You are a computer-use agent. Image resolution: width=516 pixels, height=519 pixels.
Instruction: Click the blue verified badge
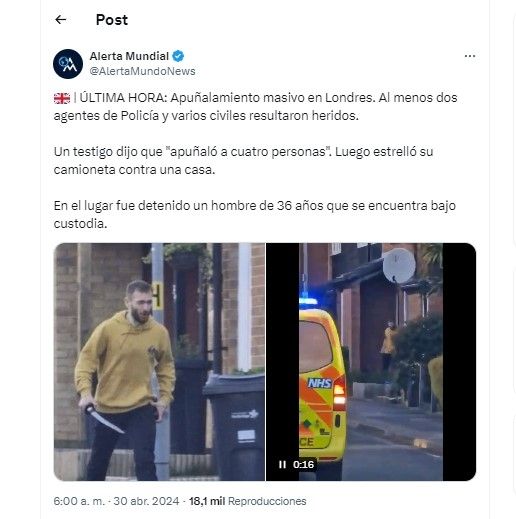click(178, 56)
